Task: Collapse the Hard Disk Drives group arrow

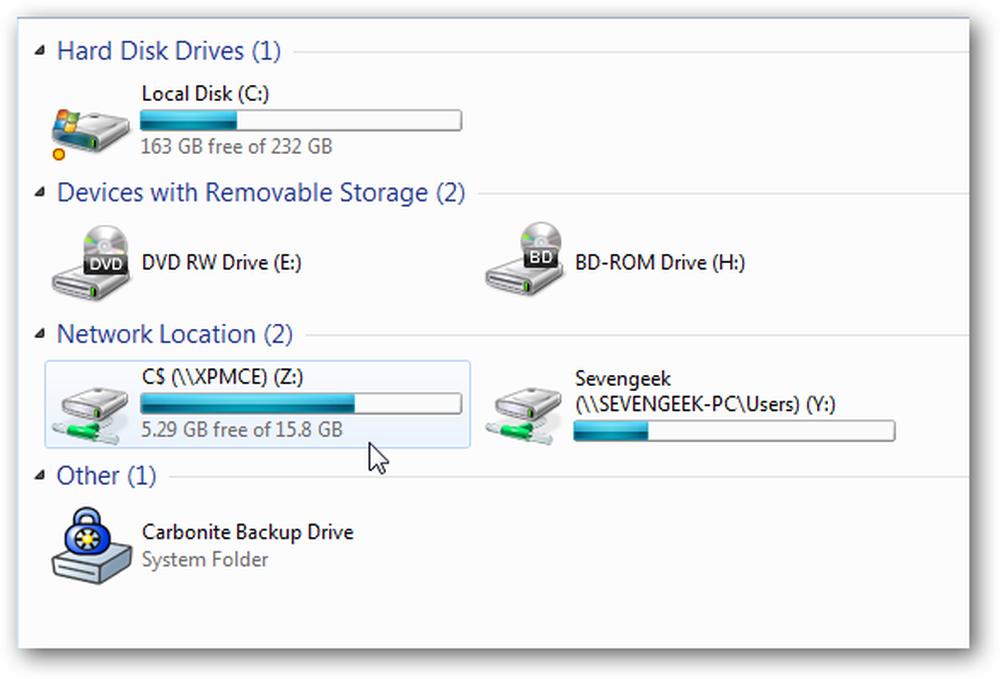Action: click(x=40, y=50)
